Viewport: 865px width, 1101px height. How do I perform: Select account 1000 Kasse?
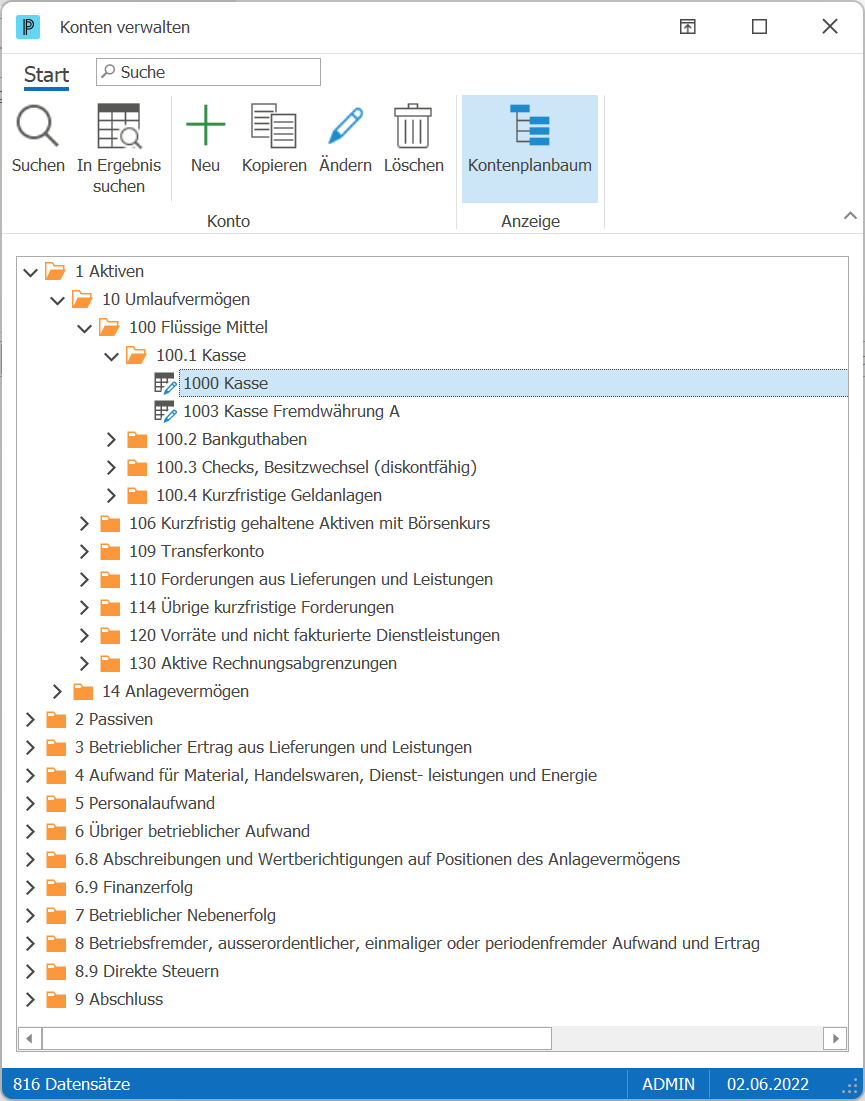point(513,383)
